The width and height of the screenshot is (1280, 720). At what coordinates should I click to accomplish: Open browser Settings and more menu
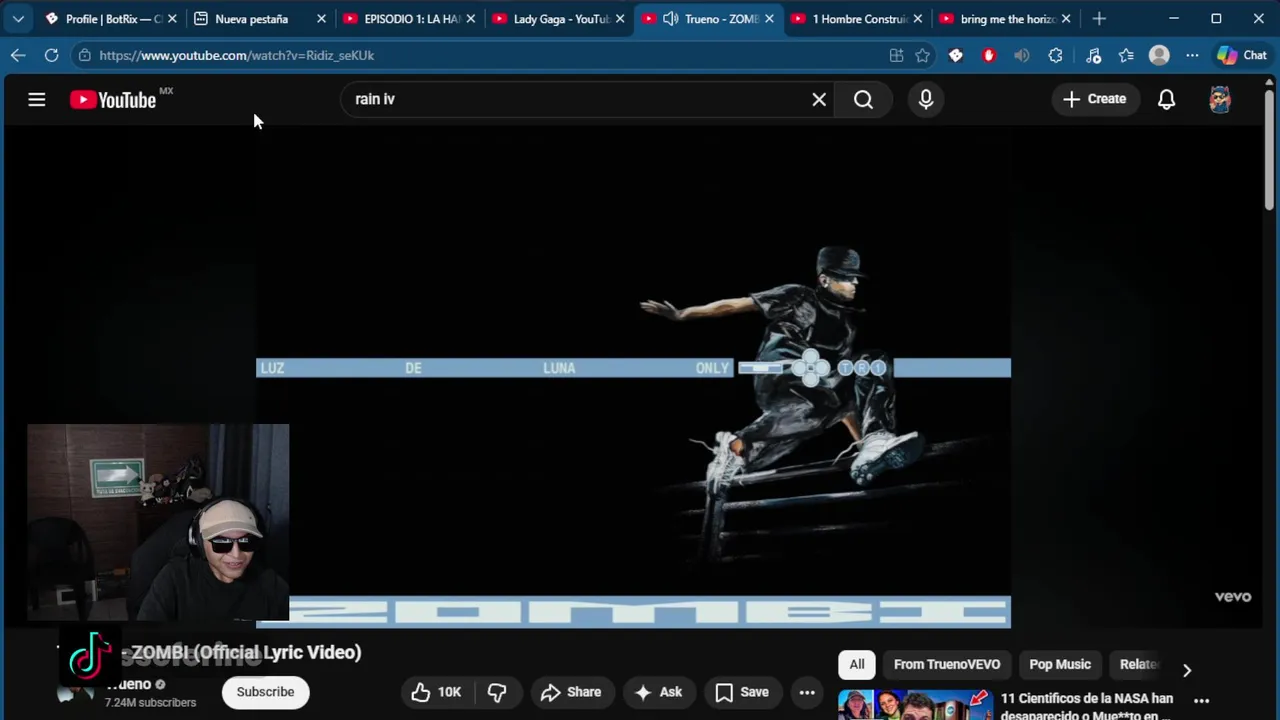click(1192, 55)
